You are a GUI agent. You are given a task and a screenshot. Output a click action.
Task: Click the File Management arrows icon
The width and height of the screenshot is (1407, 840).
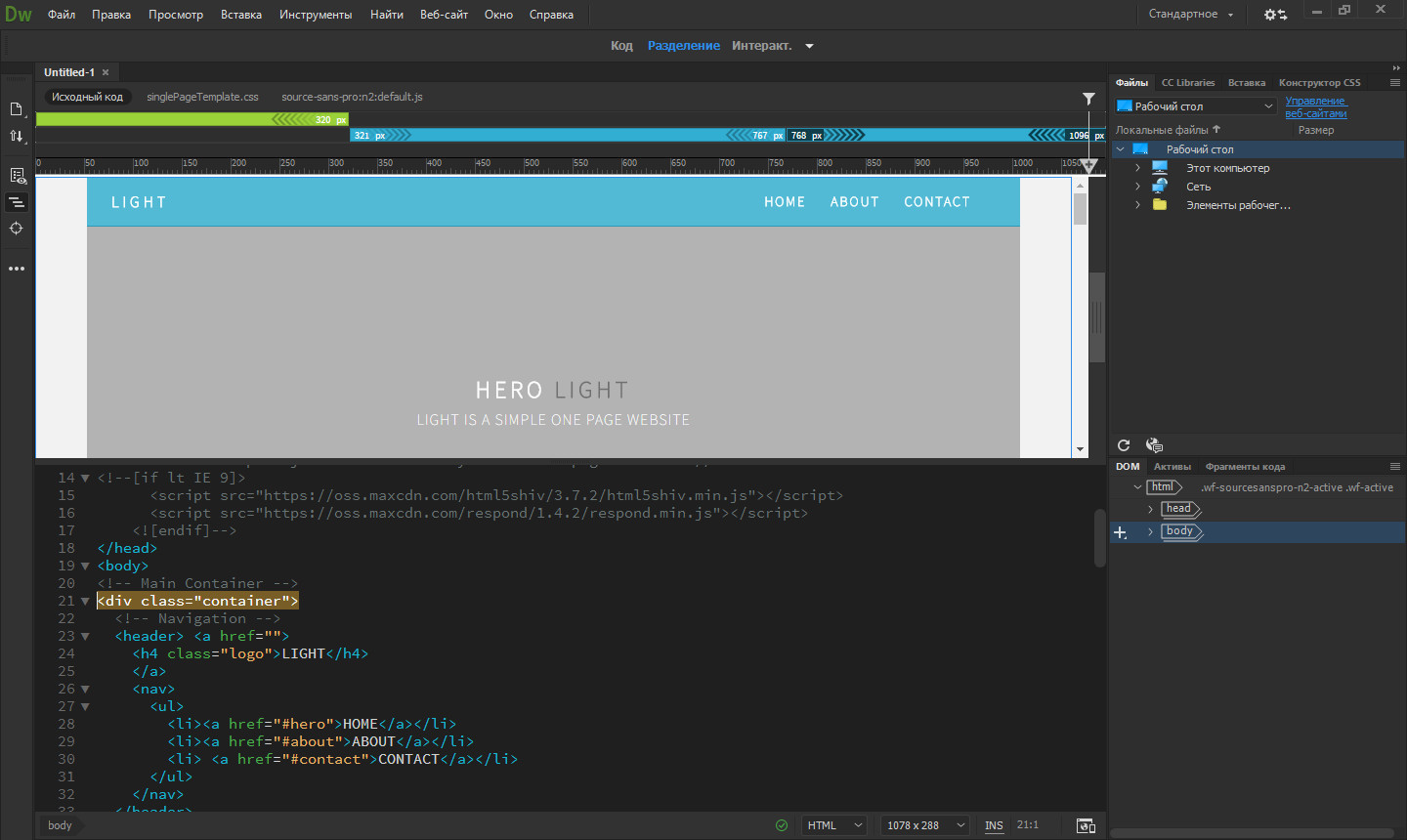[x=17, y=137]
